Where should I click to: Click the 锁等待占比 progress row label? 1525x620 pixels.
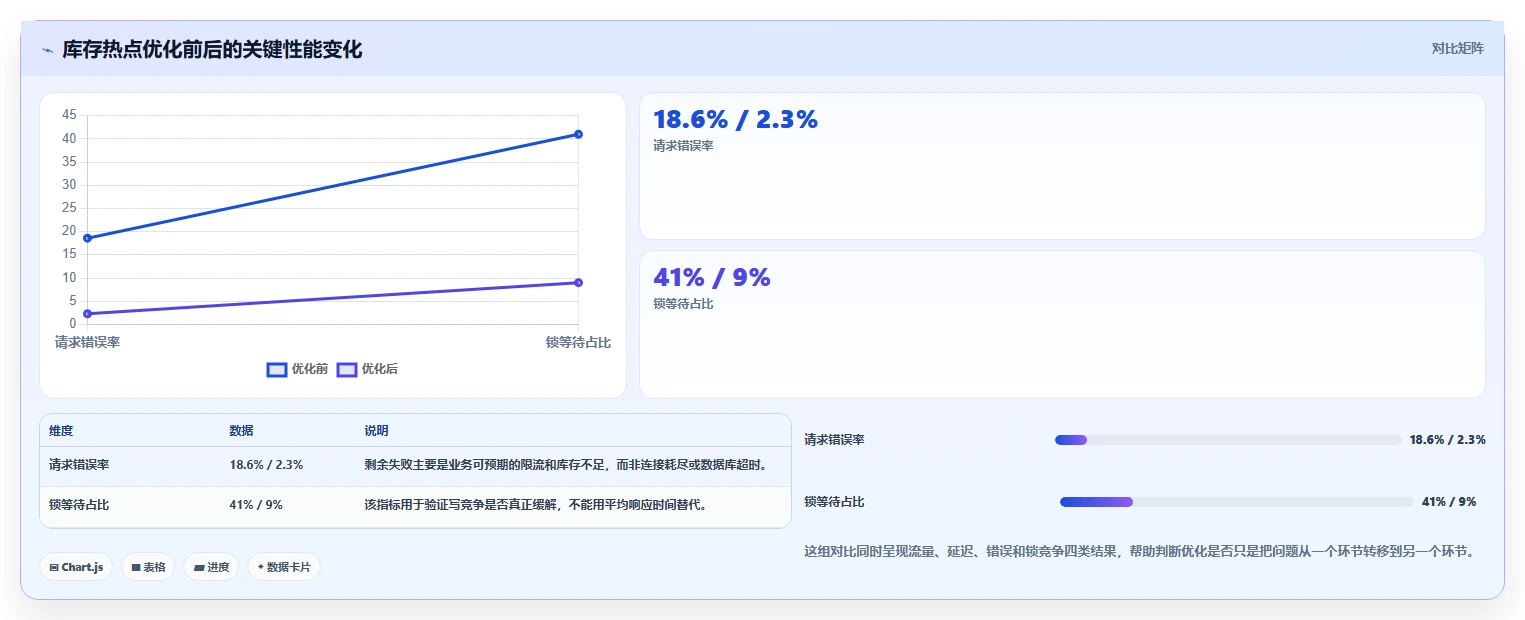pyautogui.click(x=834, y=502)
